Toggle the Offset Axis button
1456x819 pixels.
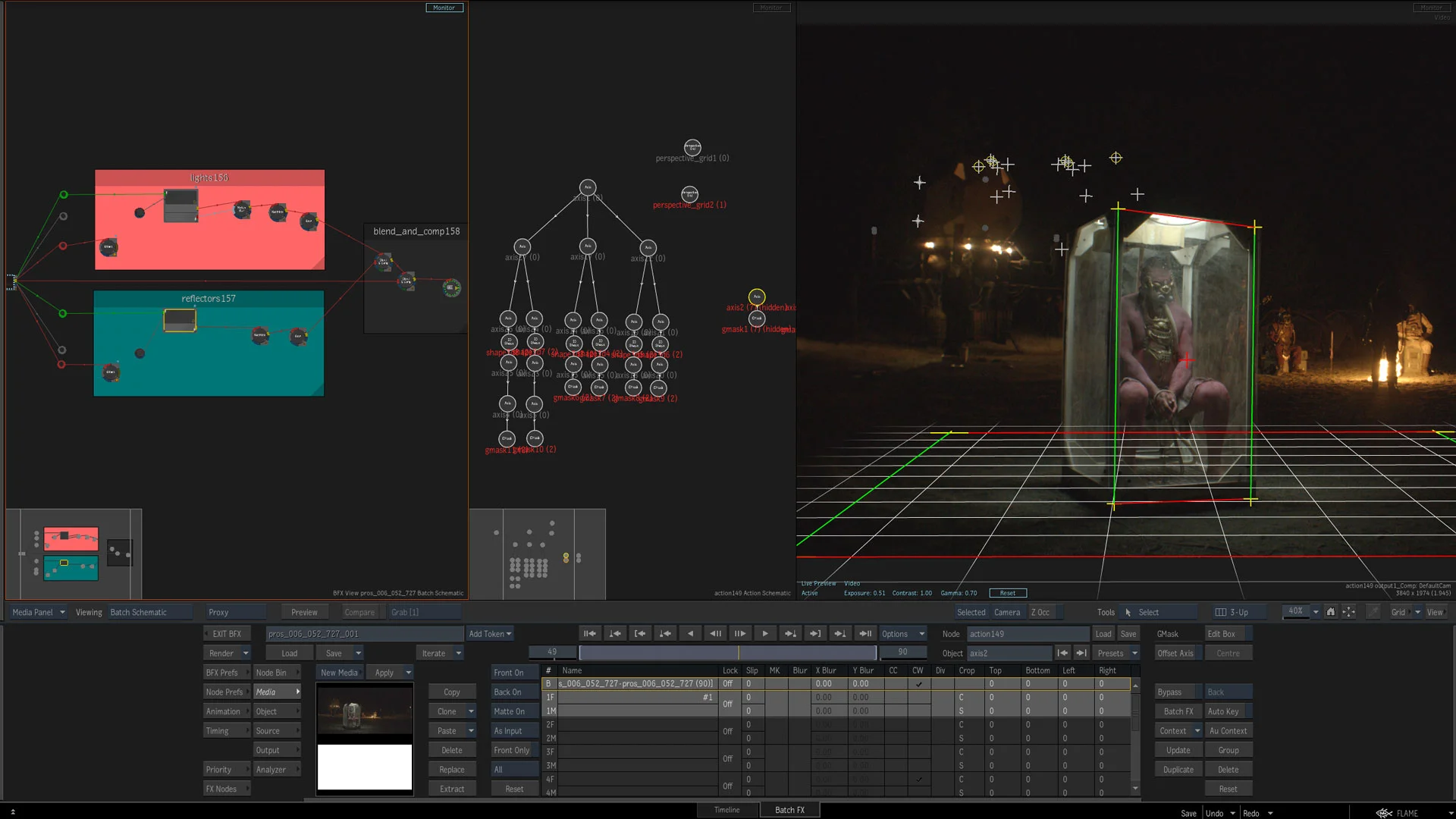point(1175,654)
